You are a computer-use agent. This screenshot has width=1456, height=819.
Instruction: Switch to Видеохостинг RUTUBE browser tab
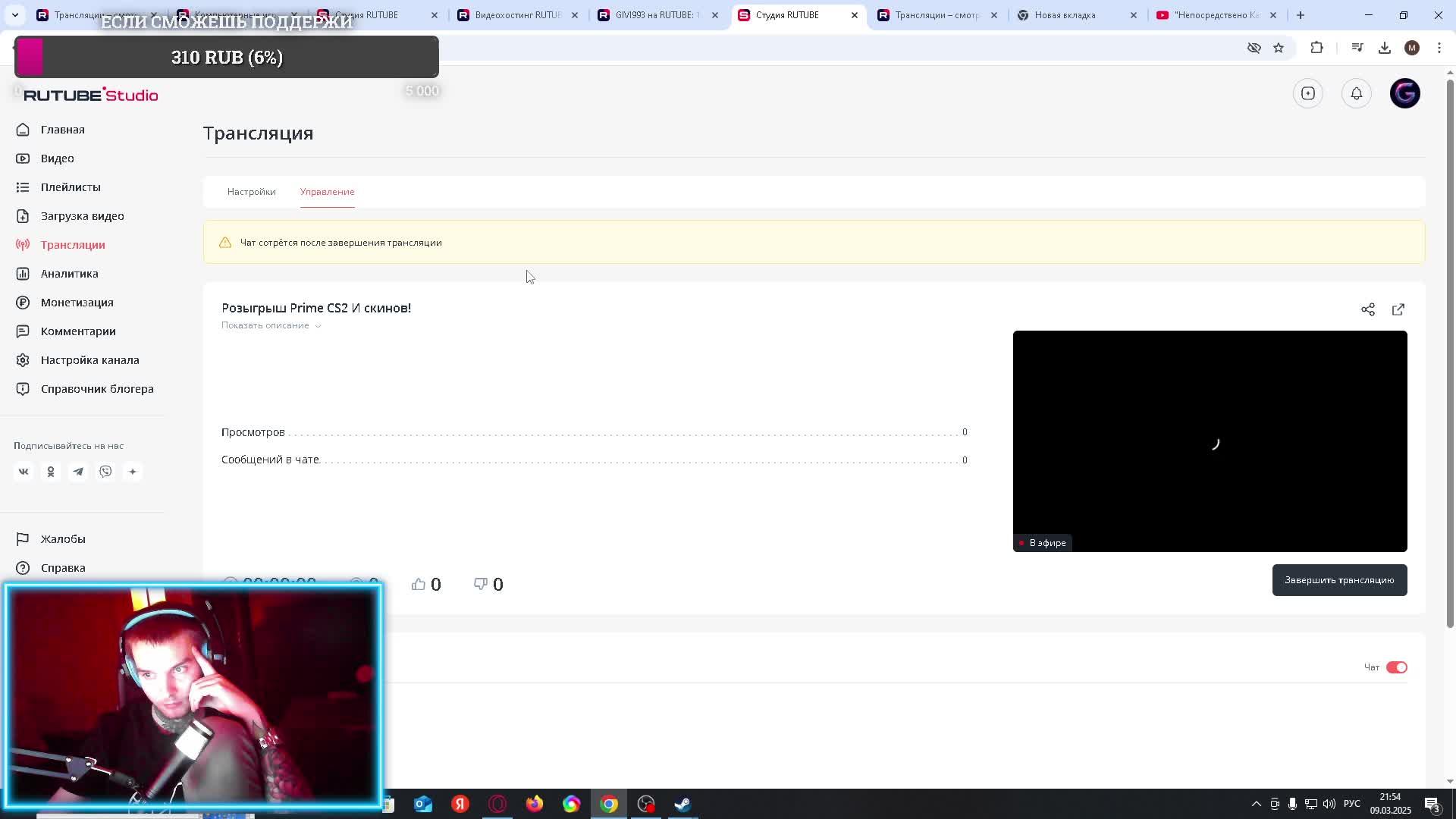pos(519,15)
